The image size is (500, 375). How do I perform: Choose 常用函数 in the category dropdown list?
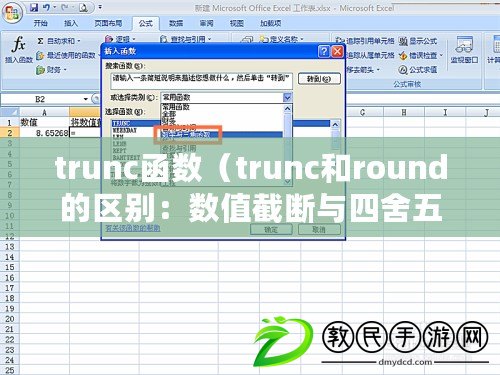tap(176, 107)
